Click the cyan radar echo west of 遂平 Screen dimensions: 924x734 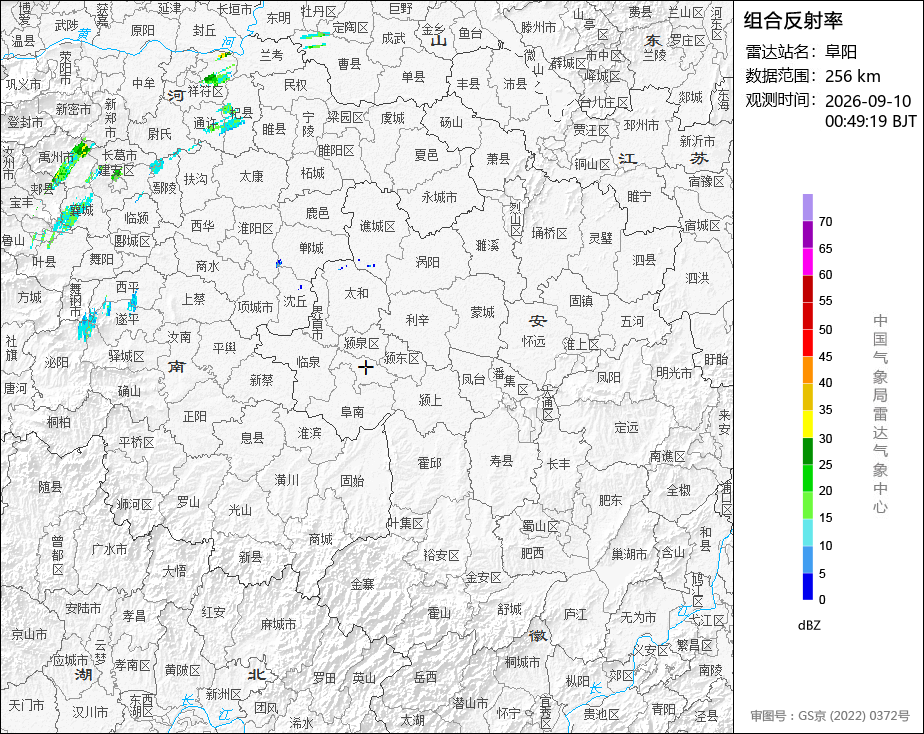click(87, 324)
